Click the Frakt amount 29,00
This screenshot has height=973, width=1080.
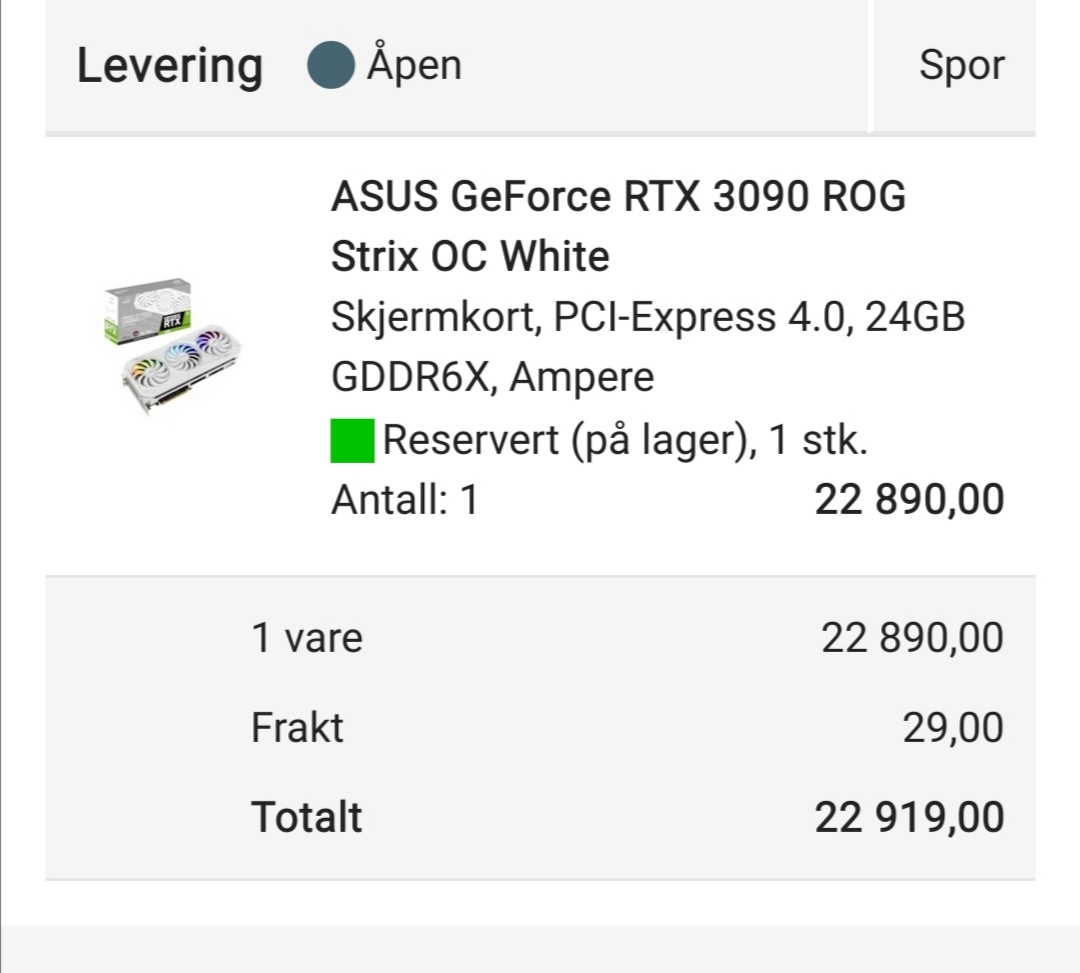click(x=953, y=728)
